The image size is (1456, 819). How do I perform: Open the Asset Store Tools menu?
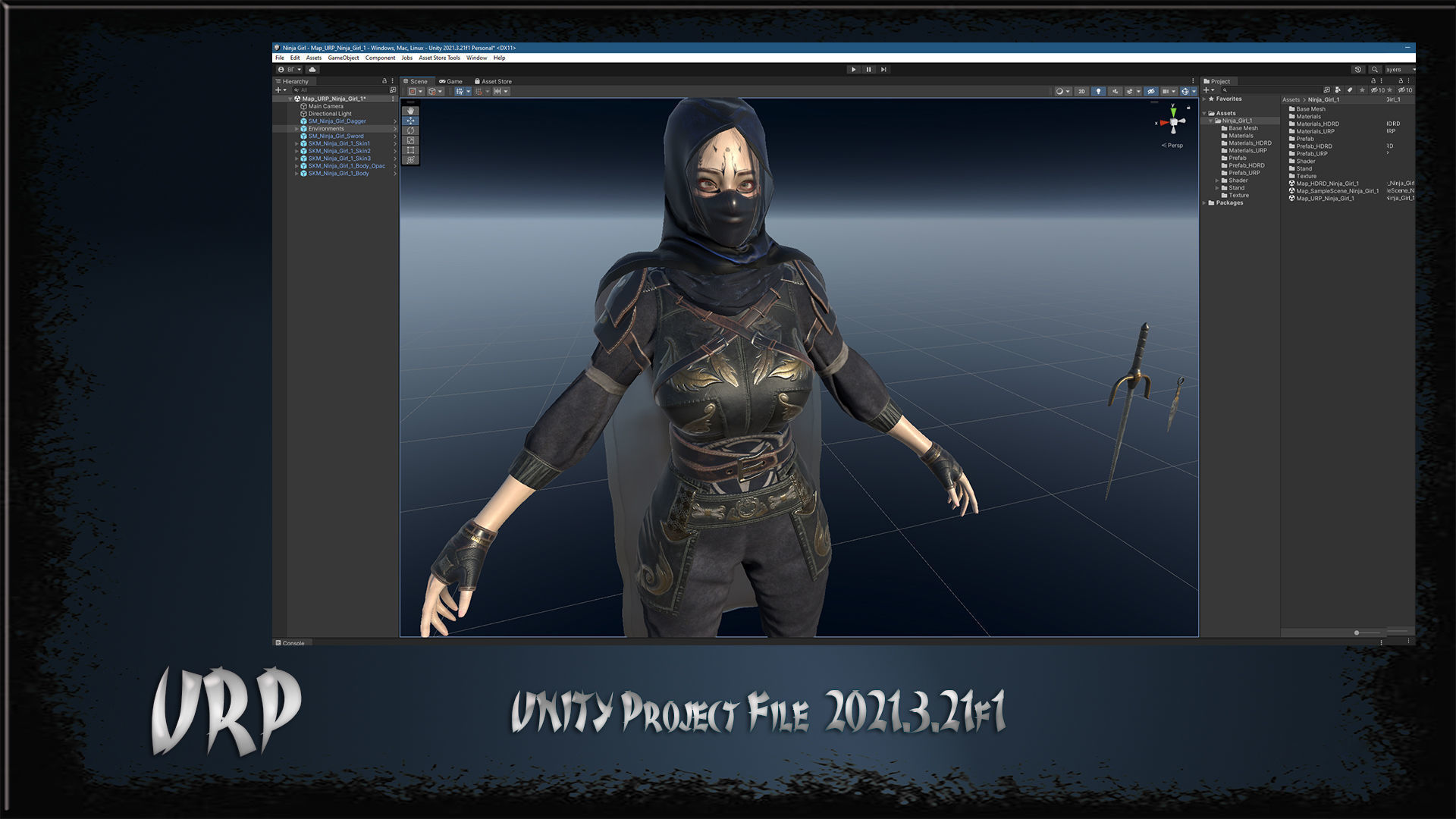coord(439,58)
